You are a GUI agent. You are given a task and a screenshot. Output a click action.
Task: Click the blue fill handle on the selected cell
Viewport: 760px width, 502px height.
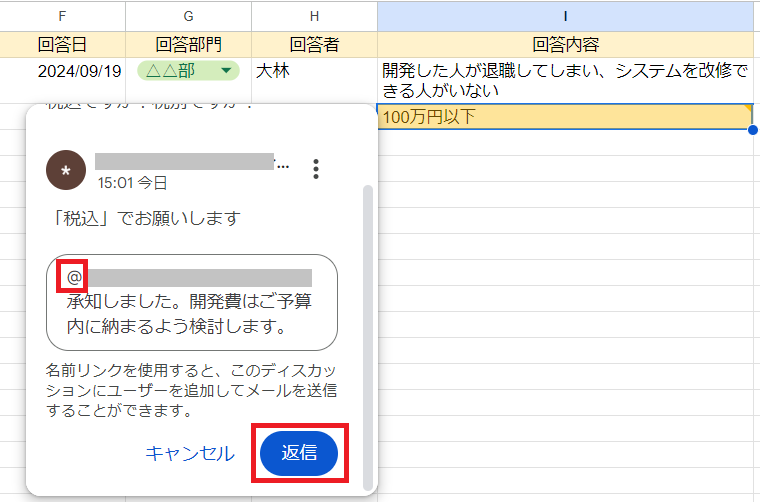752,130
